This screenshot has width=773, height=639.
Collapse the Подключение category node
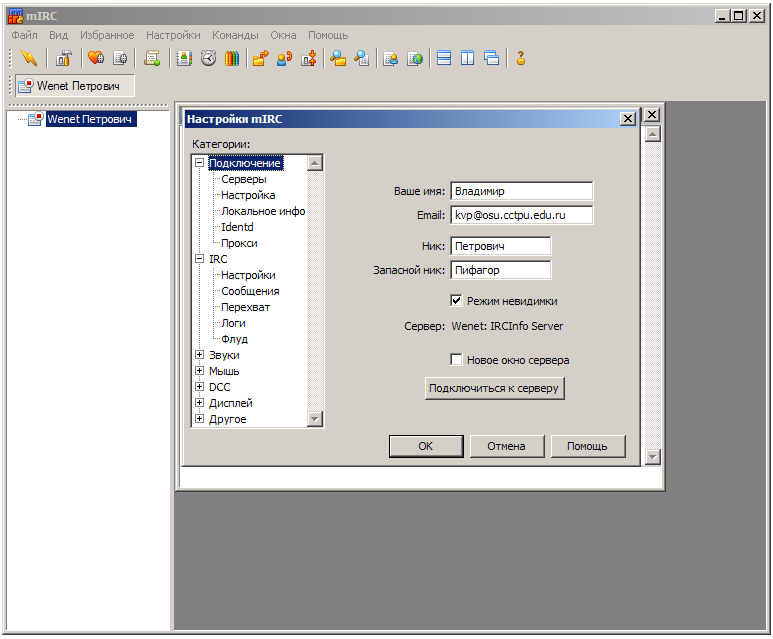tap(199, 162)
